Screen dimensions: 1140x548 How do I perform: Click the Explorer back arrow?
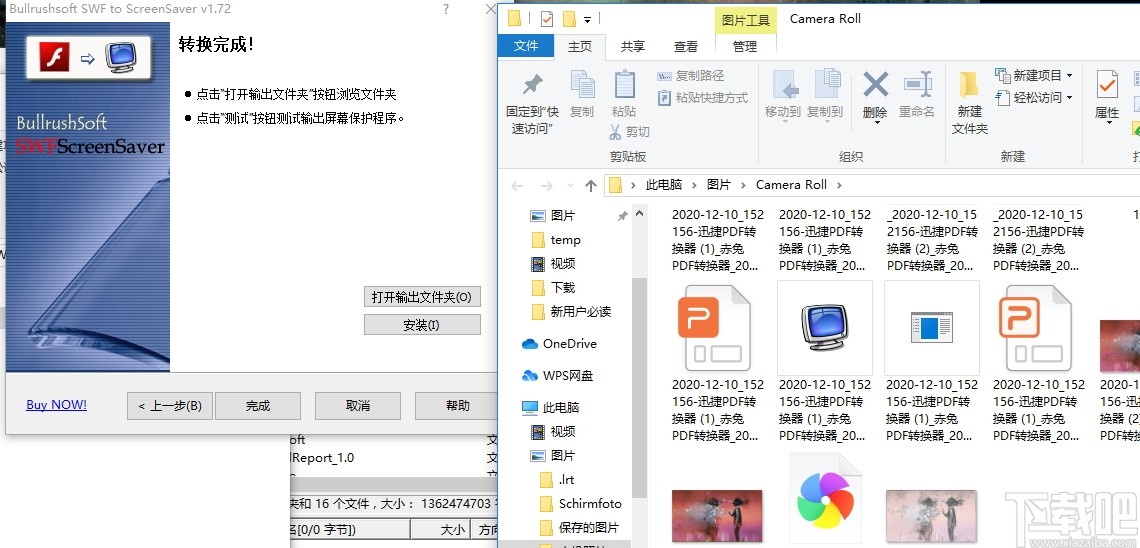tap(517, 185)
